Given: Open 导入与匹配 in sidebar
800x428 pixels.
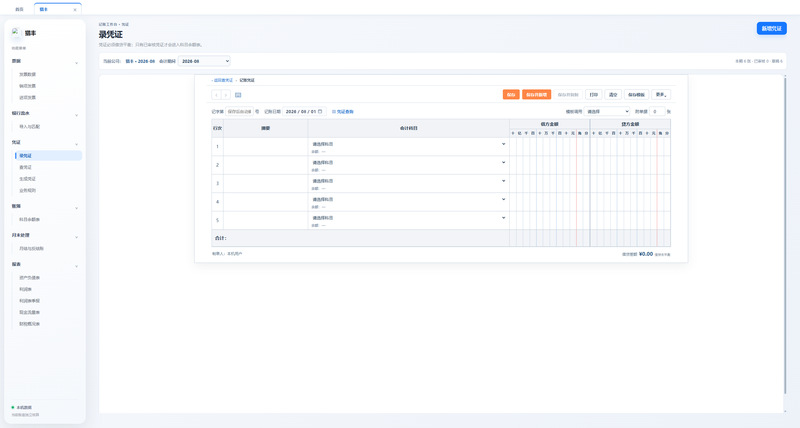Looking at the screenshot, I should click(30, 127).
